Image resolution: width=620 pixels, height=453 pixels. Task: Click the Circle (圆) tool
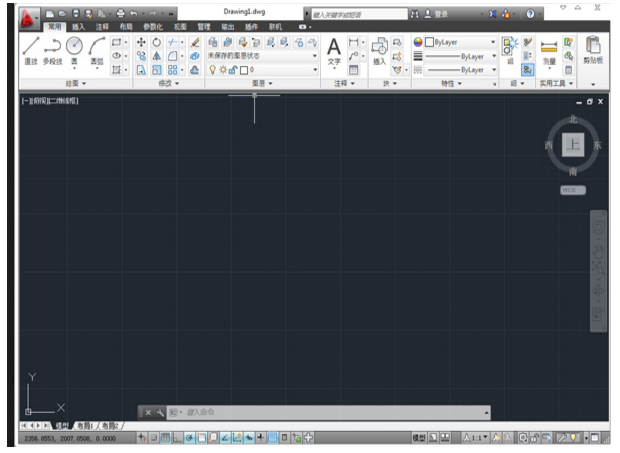pos(74,48)
